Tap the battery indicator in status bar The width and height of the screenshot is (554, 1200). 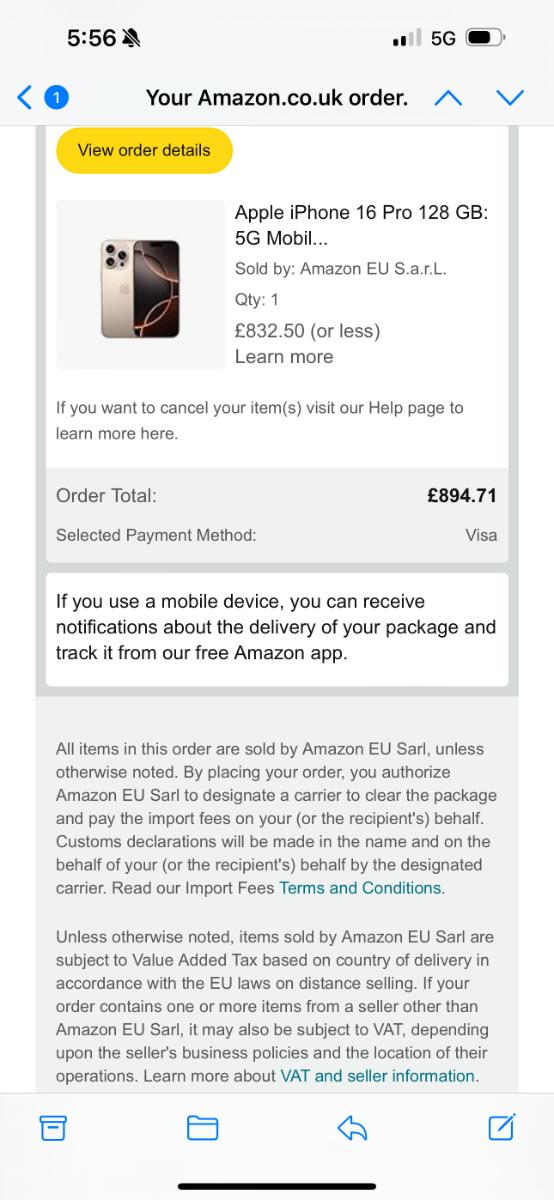click(x=486, y=38)
